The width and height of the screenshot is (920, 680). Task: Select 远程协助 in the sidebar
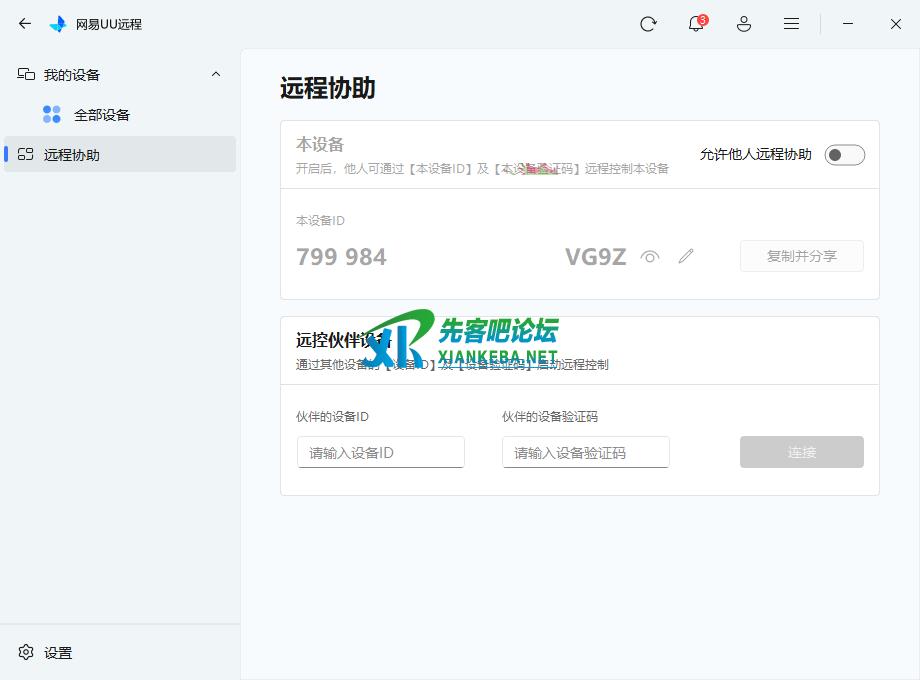(72, 155)
